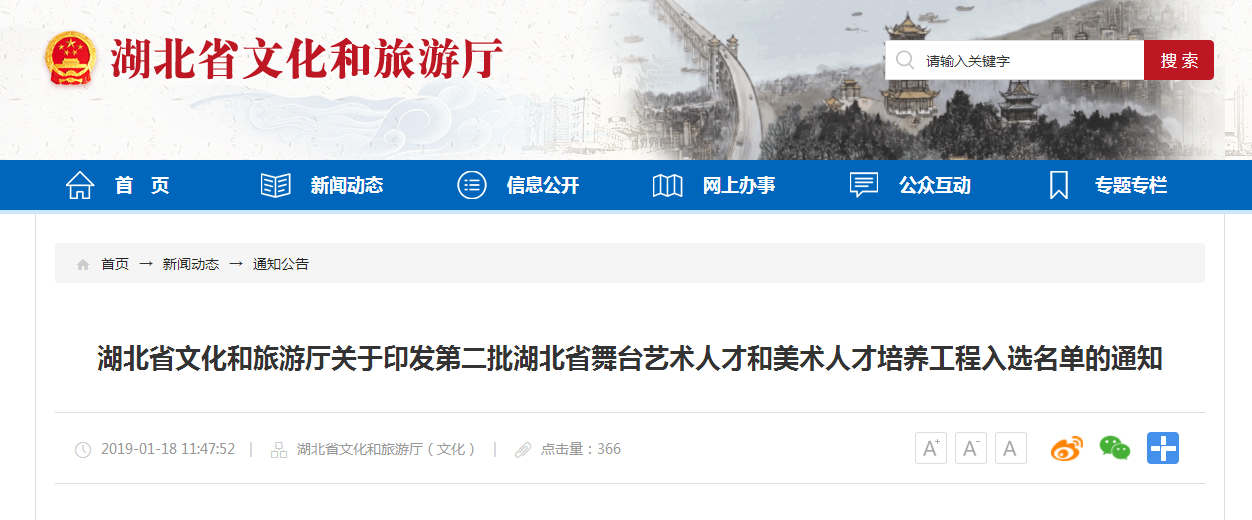Click the newspaper icon for 新闻动态
1252x520 pixels.
tap(275, 185)
